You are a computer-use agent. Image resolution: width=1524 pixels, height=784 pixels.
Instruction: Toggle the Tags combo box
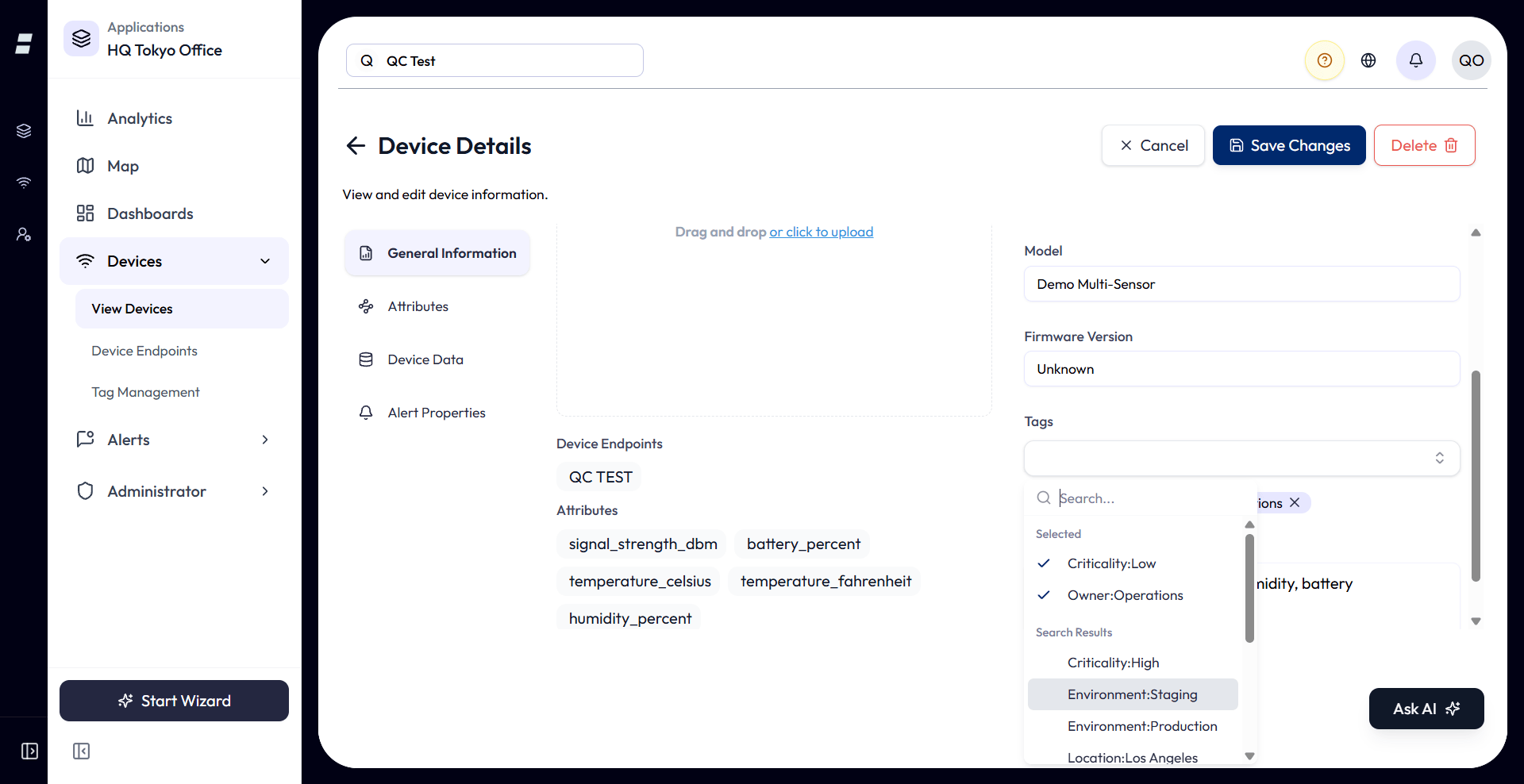click(1241, 458)
